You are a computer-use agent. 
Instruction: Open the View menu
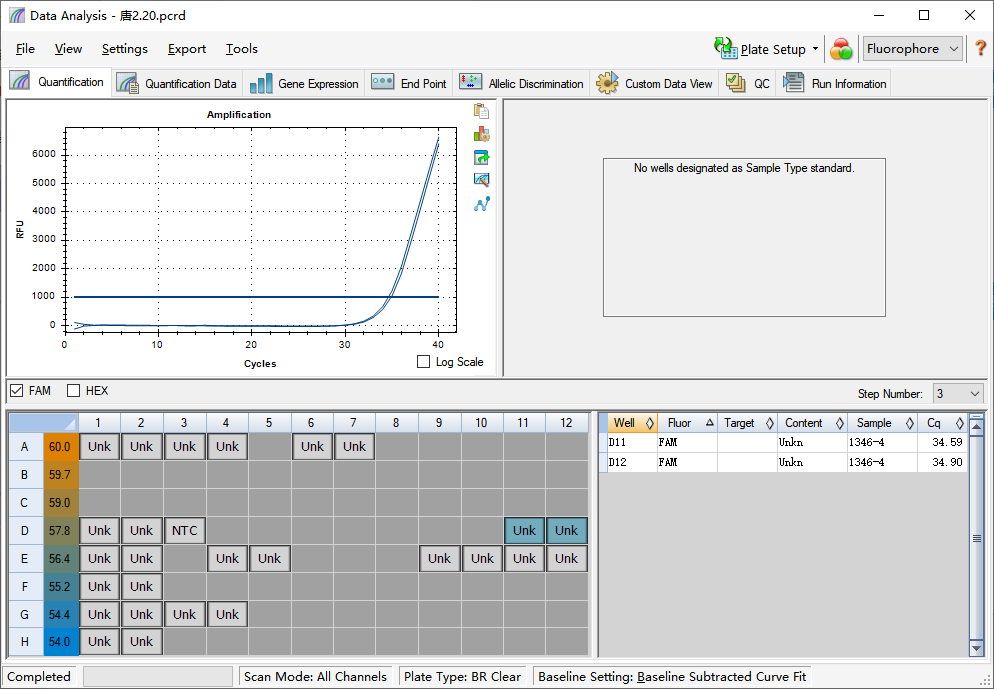68,49
